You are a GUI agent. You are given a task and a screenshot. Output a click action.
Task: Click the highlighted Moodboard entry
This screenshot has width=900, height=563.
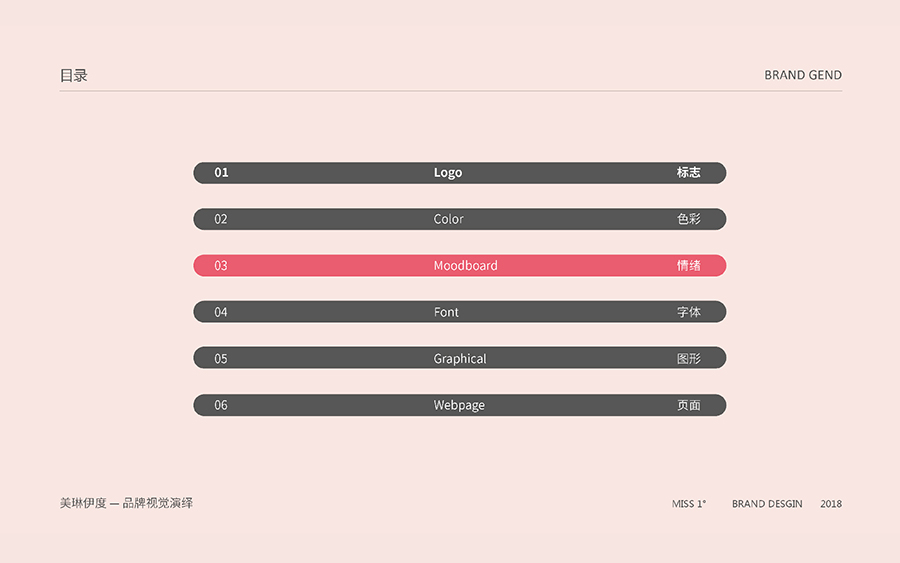pos(465,266)
